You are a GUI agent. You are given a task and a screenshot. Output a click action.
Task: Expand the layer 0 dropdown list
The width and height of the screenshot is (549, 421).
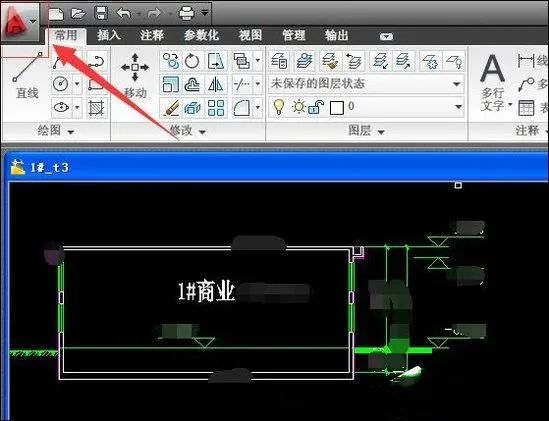(458, 106)
